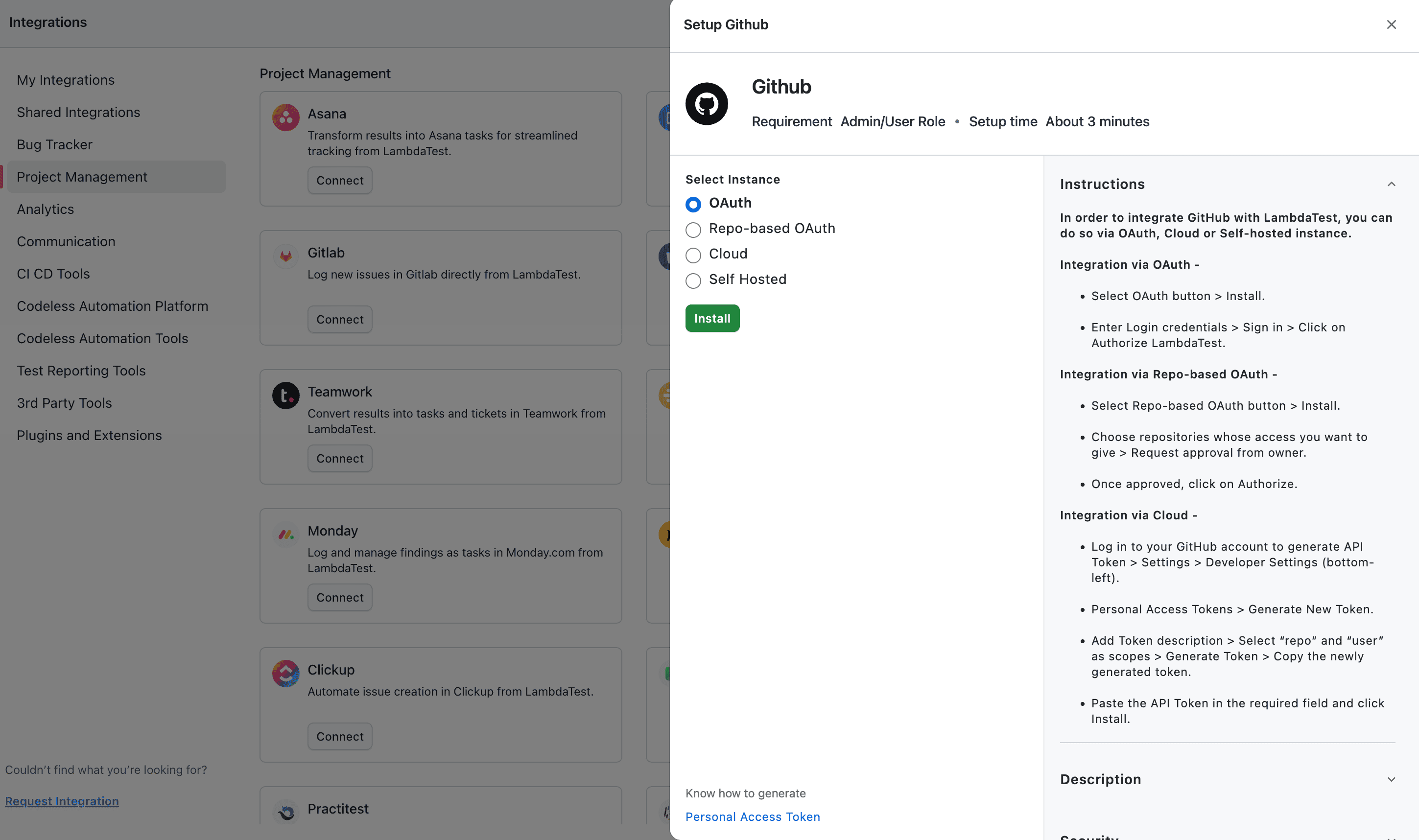The width and height of the screenshot is (1419, 840).
Task: Click the Practitest logo icon
Action: (x=286, y=812)
